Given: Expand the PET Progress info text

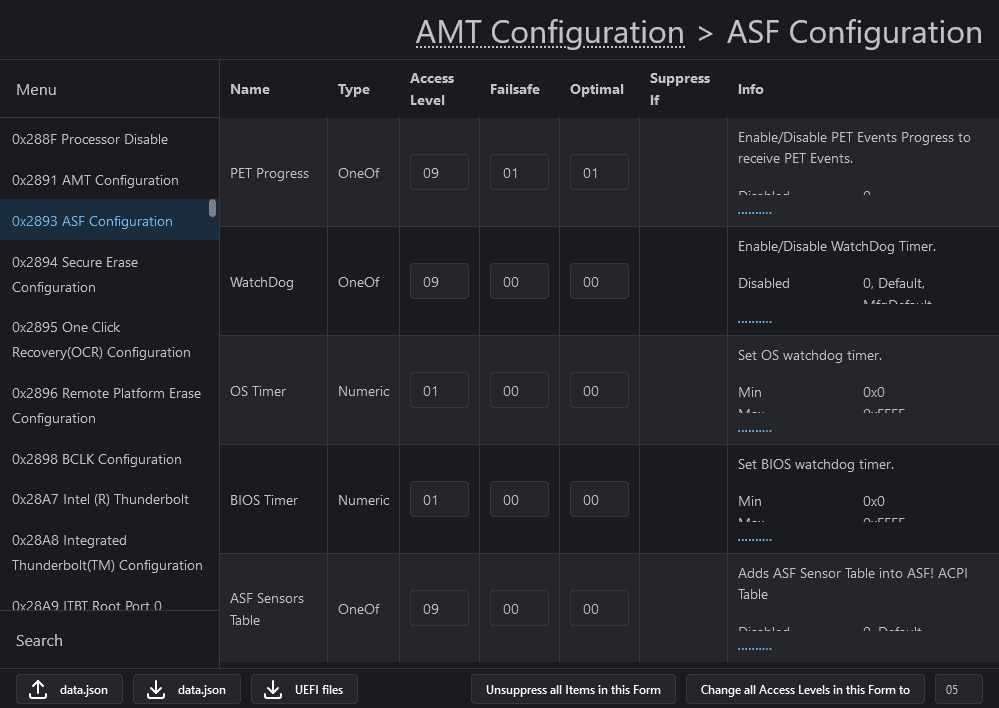Looking at the screenshot, I should [x=754, y=212].
